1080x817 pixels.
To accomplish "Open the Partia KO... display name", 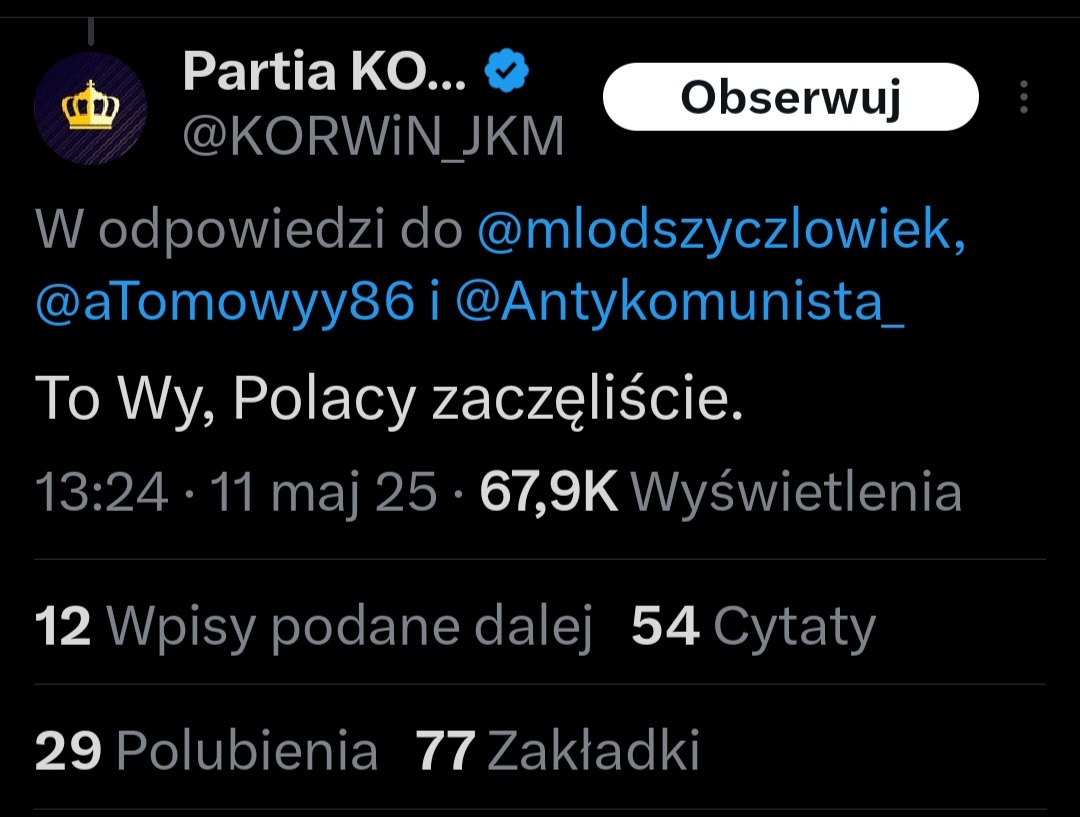I will tap(324, 70).
